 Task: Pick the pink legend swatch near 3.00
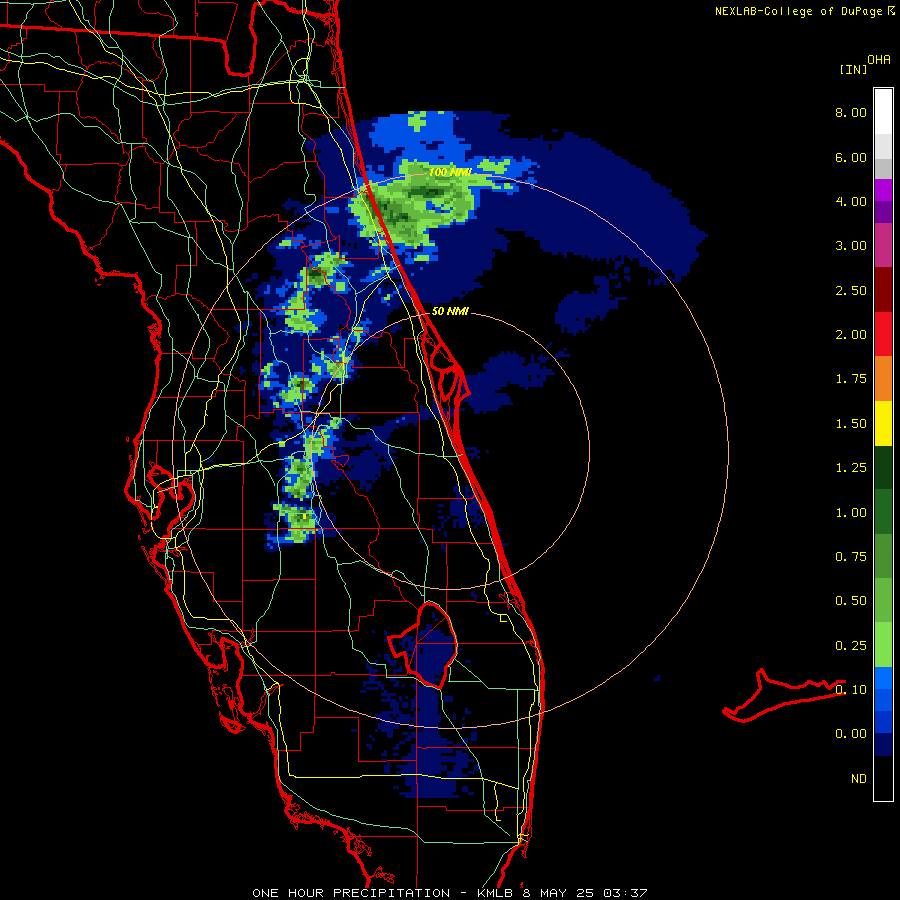883,245
